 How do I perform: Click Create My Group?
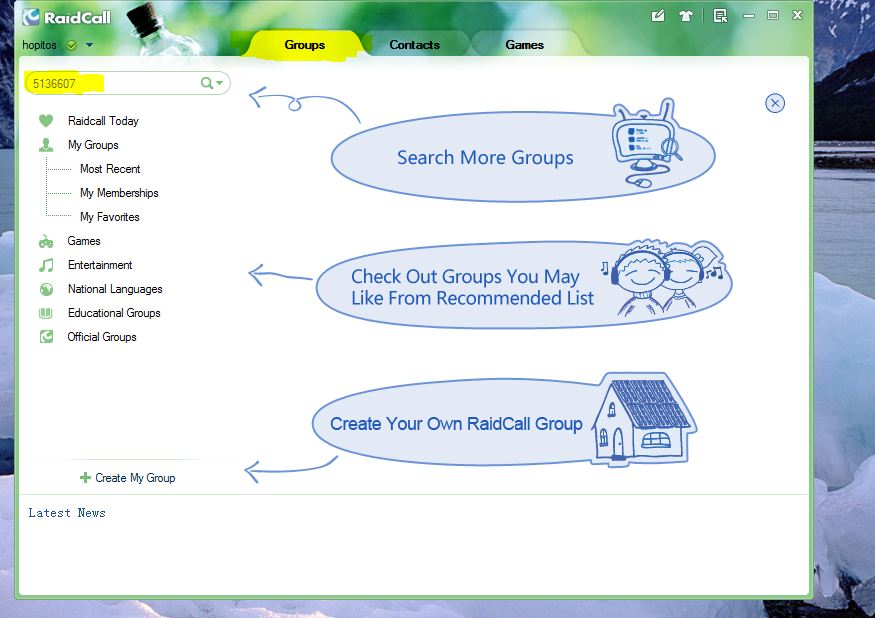pyautogui.click(x=135, y=478)
